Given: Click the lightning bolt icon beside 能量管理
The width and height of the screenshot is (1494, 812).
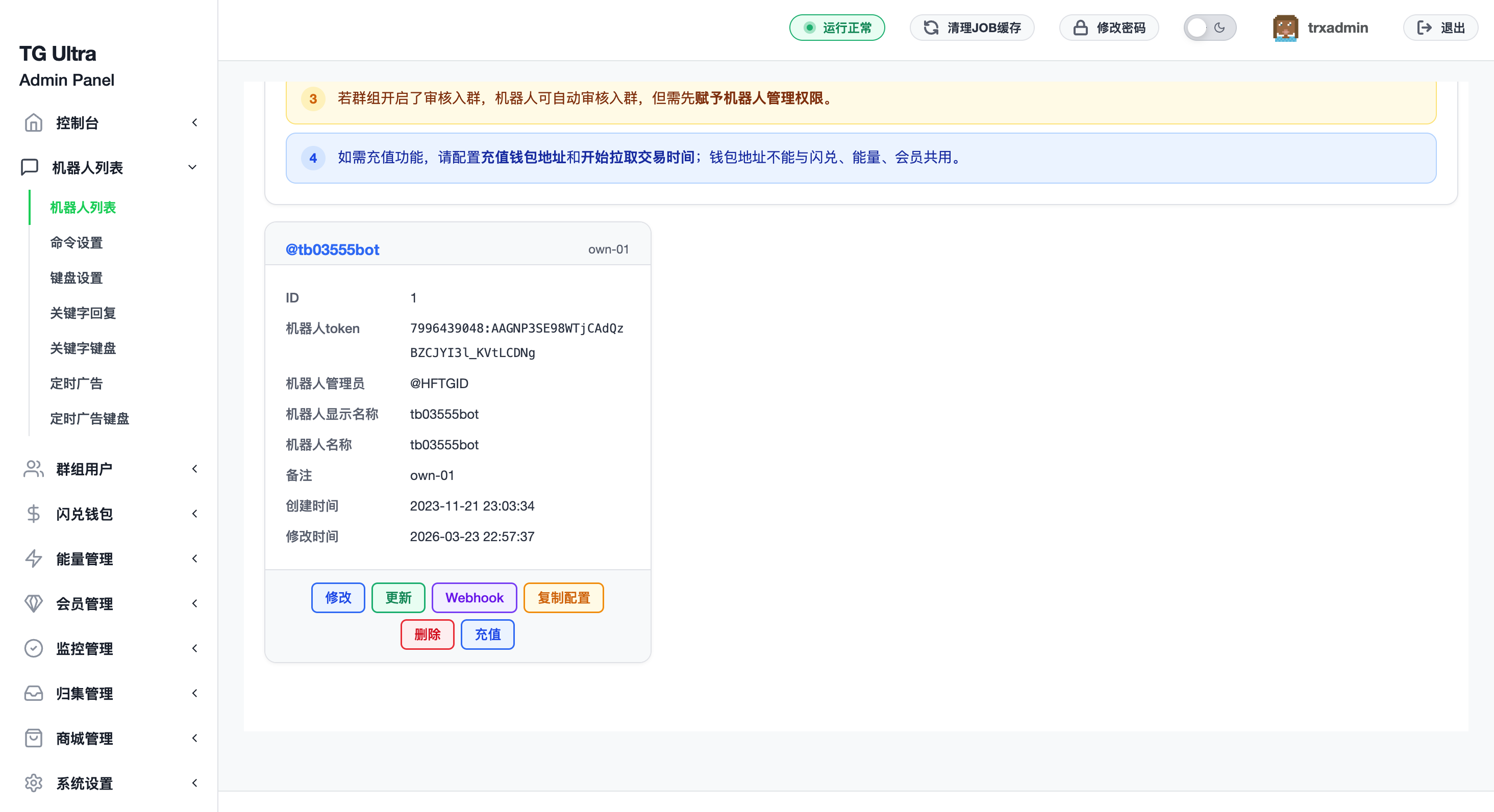Looking at the screenshot, I should tap(34, 558).
